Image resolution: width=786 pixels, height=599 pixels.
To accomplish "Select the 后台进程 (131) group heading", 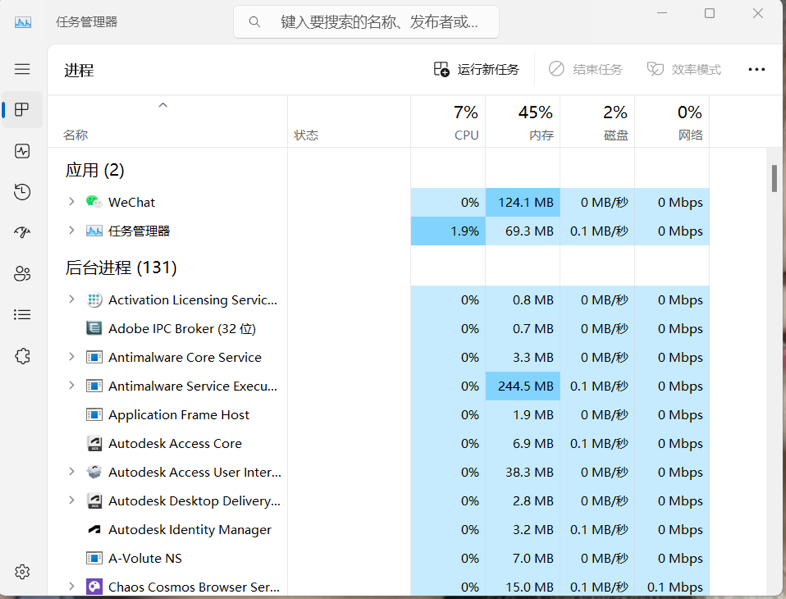I will click(x=121, y=267).
